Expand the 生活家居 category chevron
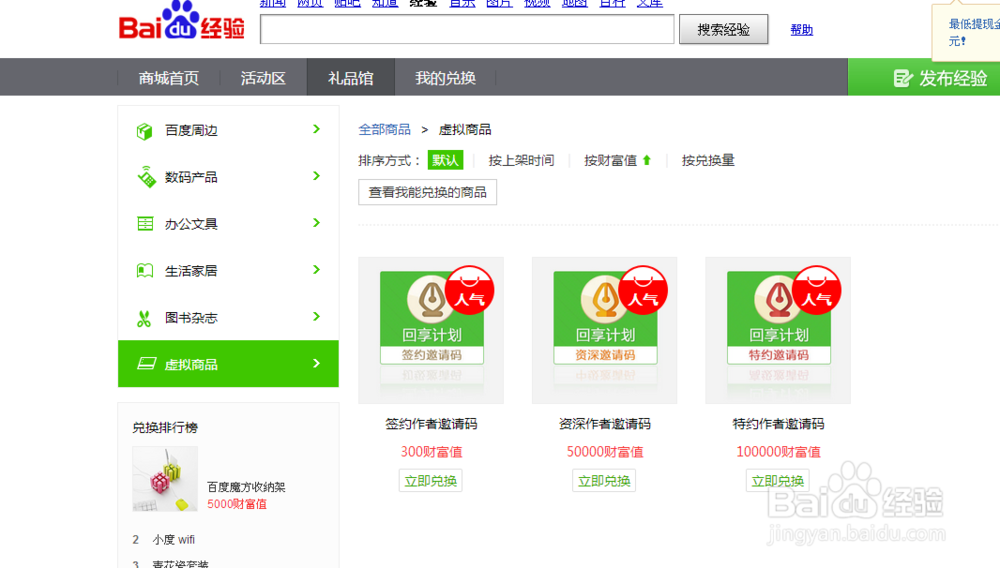1000x568 pixels. (316, 270)
